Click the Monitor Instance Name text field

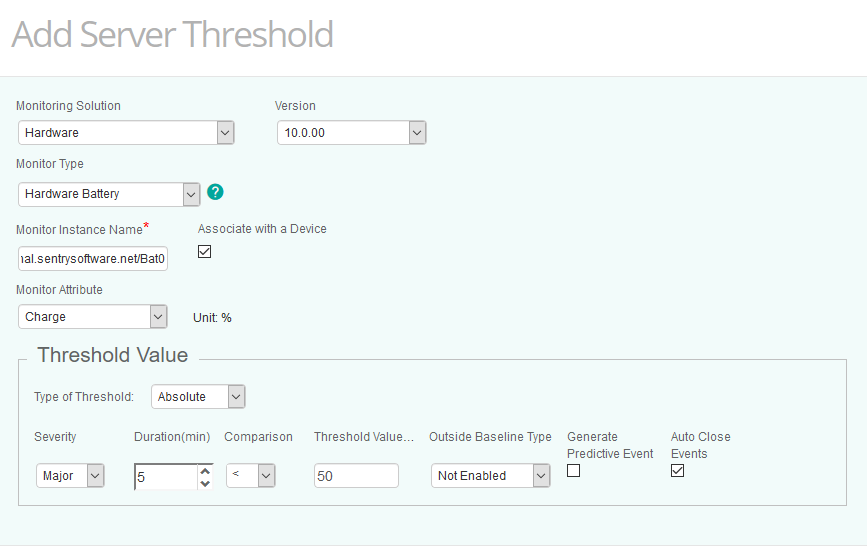pos(93,259)
